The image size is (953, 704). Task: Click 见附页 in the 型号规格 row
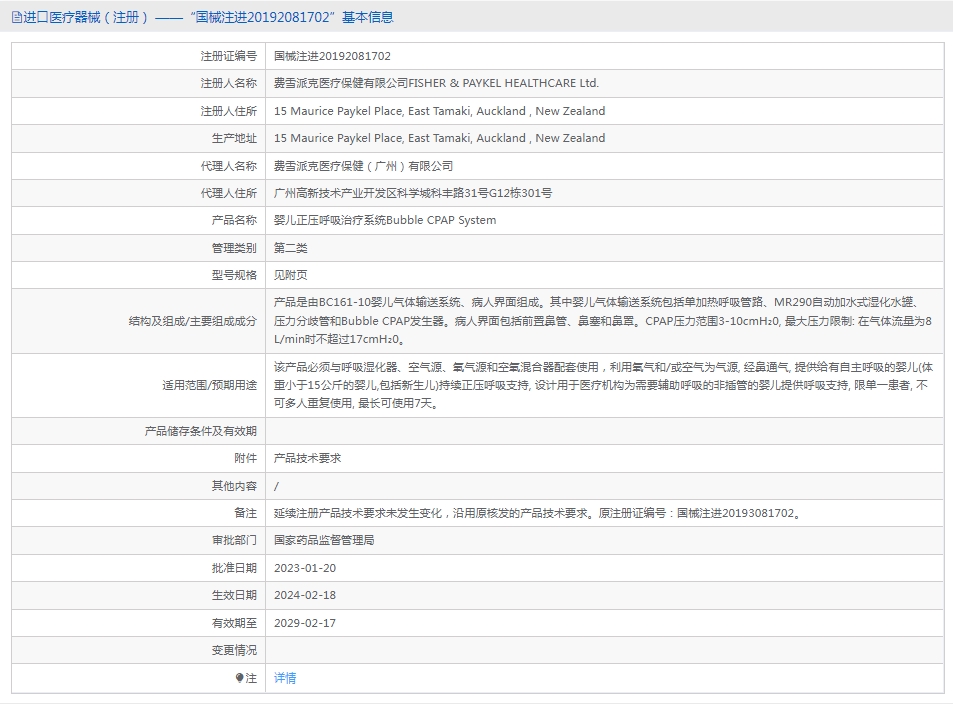291,275
